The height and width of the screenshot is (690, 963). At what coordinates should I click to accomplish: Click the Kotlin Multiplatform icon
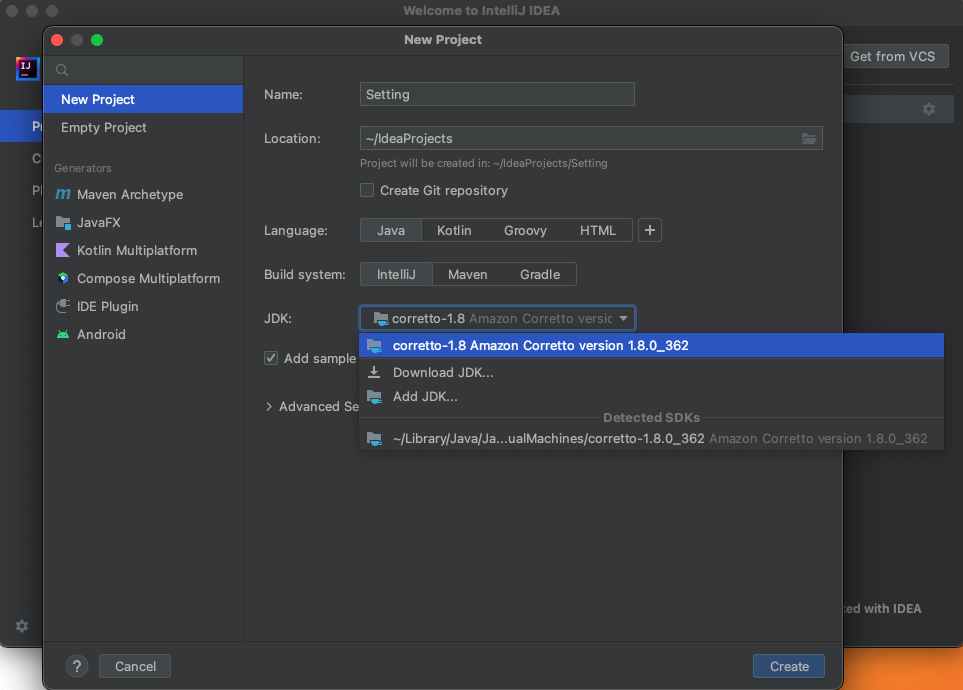point(63,250)
